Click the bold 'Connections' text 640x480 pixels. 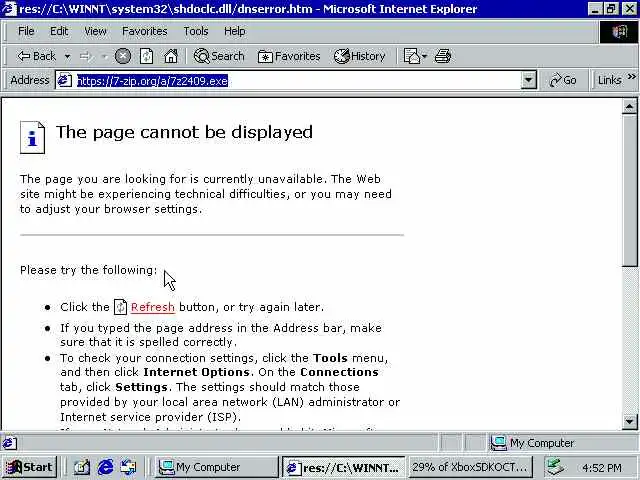pos(339,372)
